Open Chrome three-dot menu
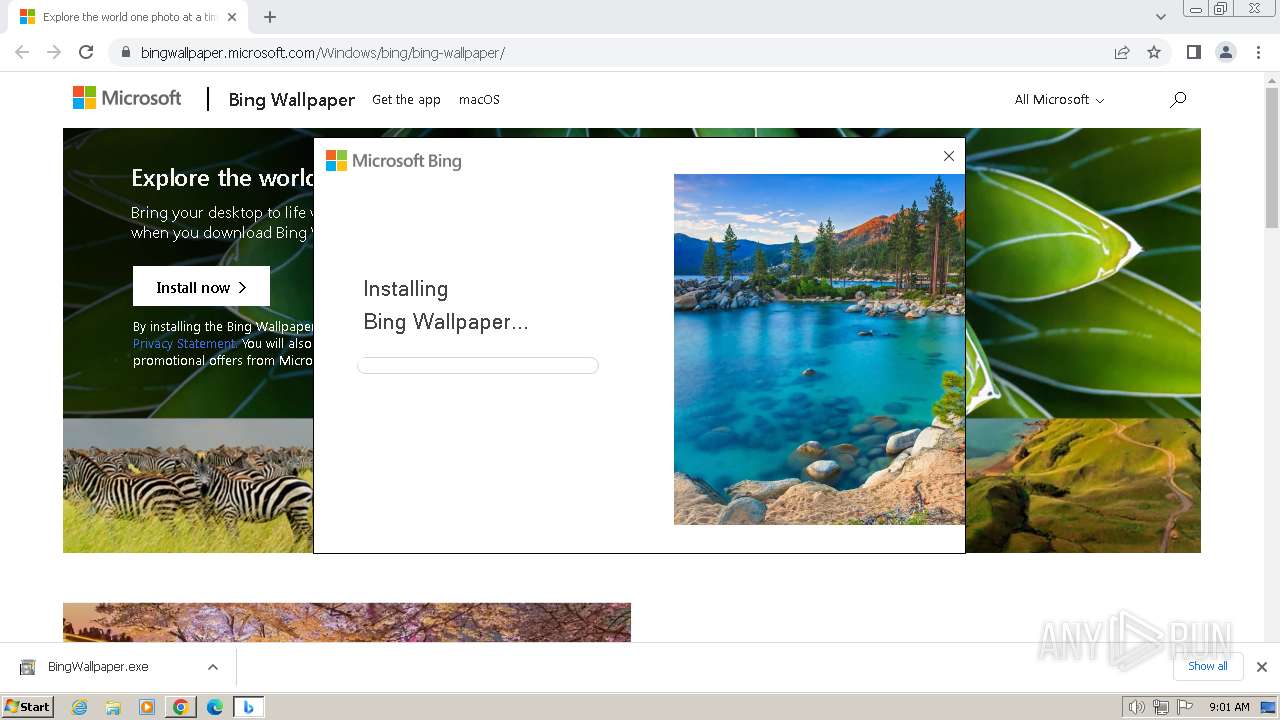Viewport: 1280px width, 720px height. [1259, 52]
